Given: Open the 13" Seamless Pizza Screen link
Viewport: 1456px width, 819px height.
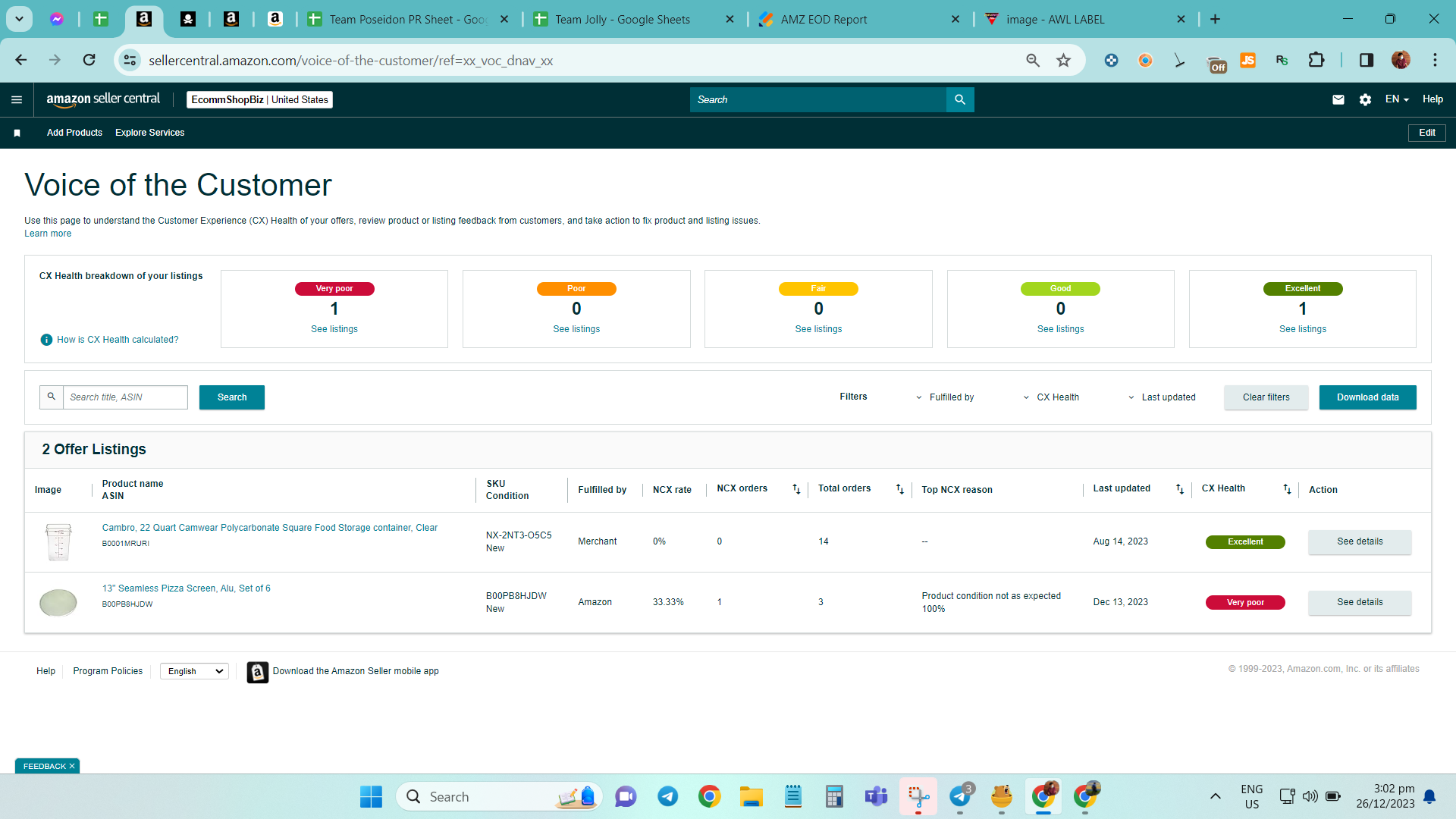Looking at the screenshot, I should [187, 588].
